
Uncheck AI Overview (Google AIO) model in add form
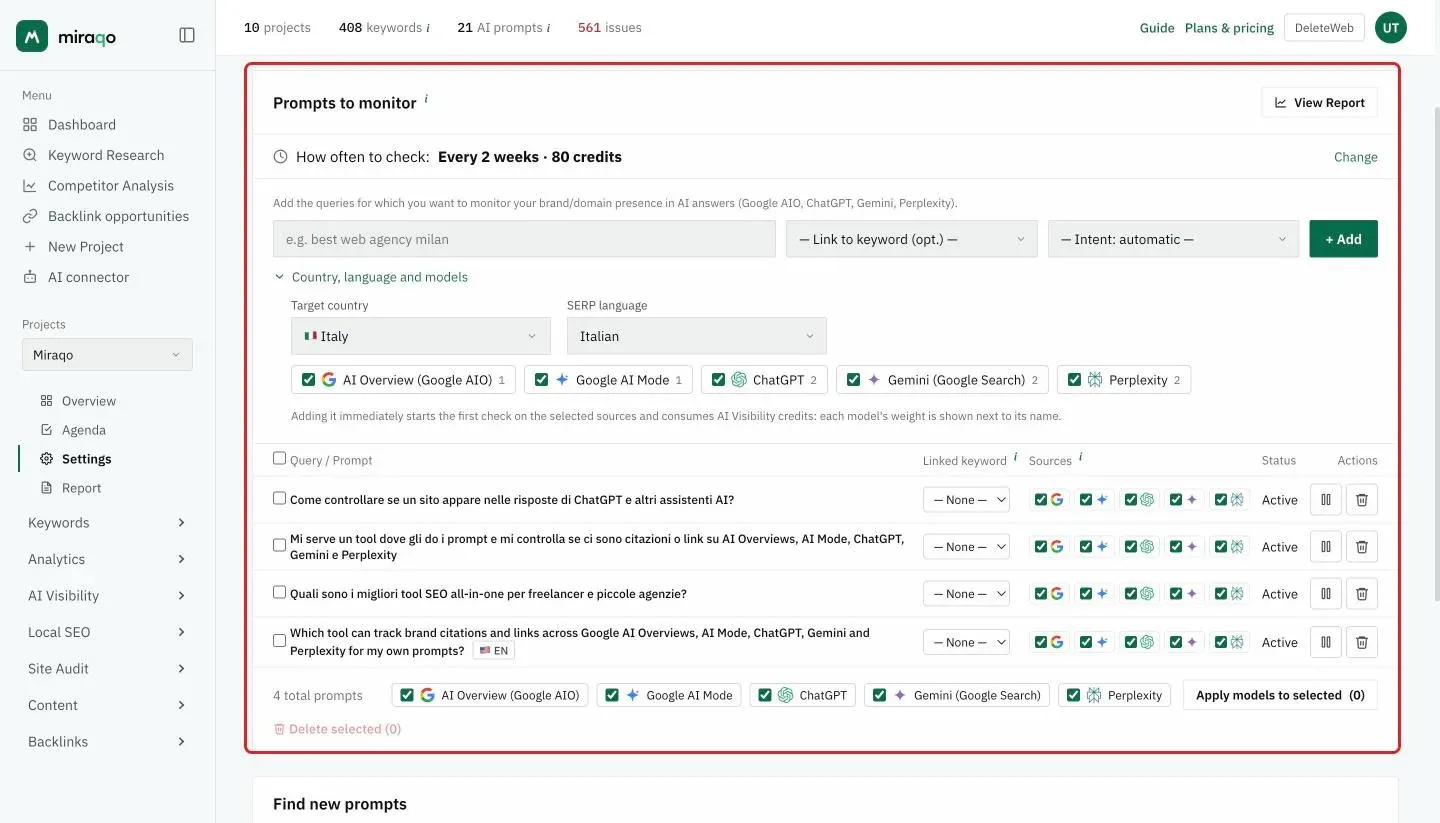[x=309, y=380]
